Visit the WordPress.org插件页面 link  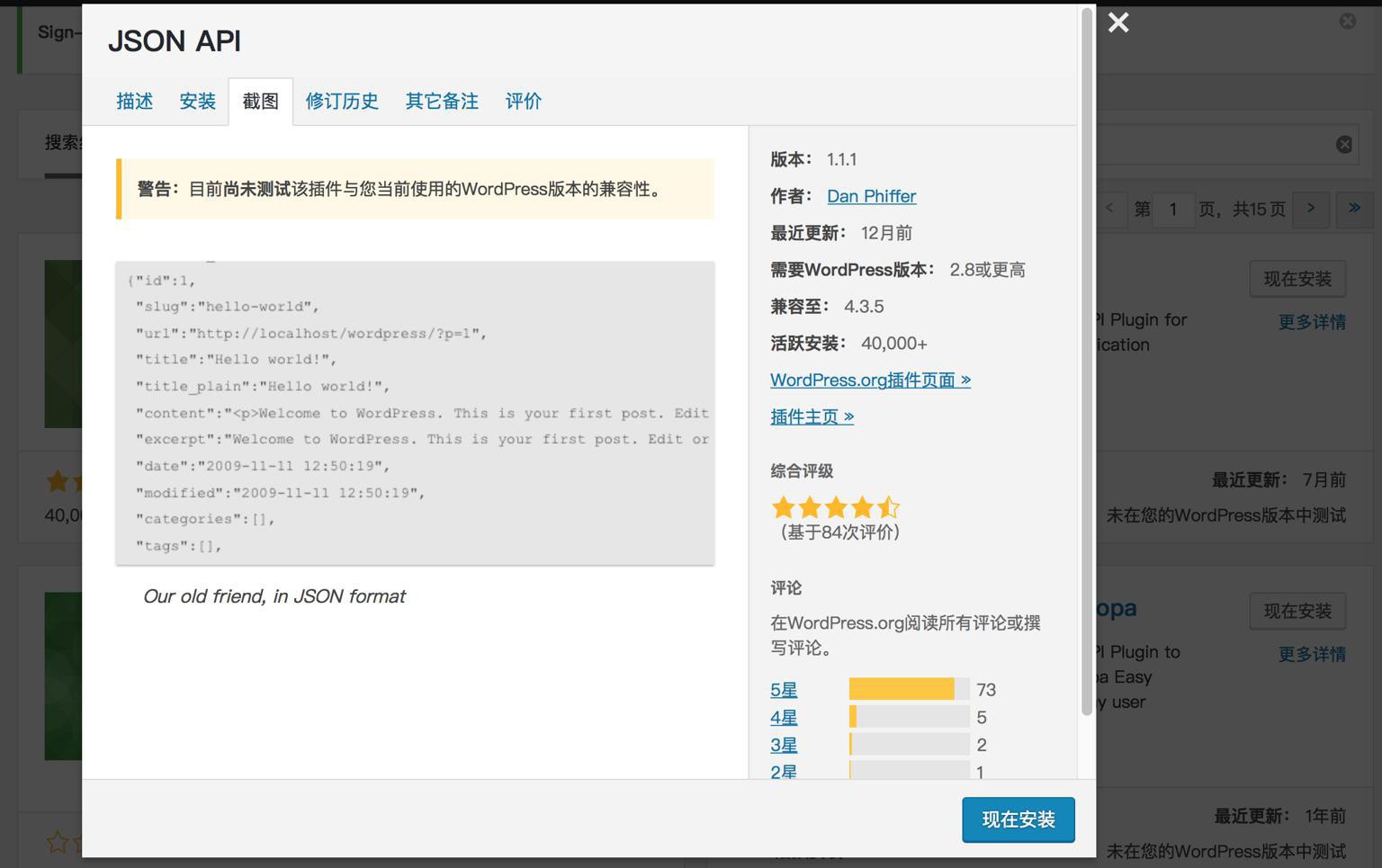[870, 380]
